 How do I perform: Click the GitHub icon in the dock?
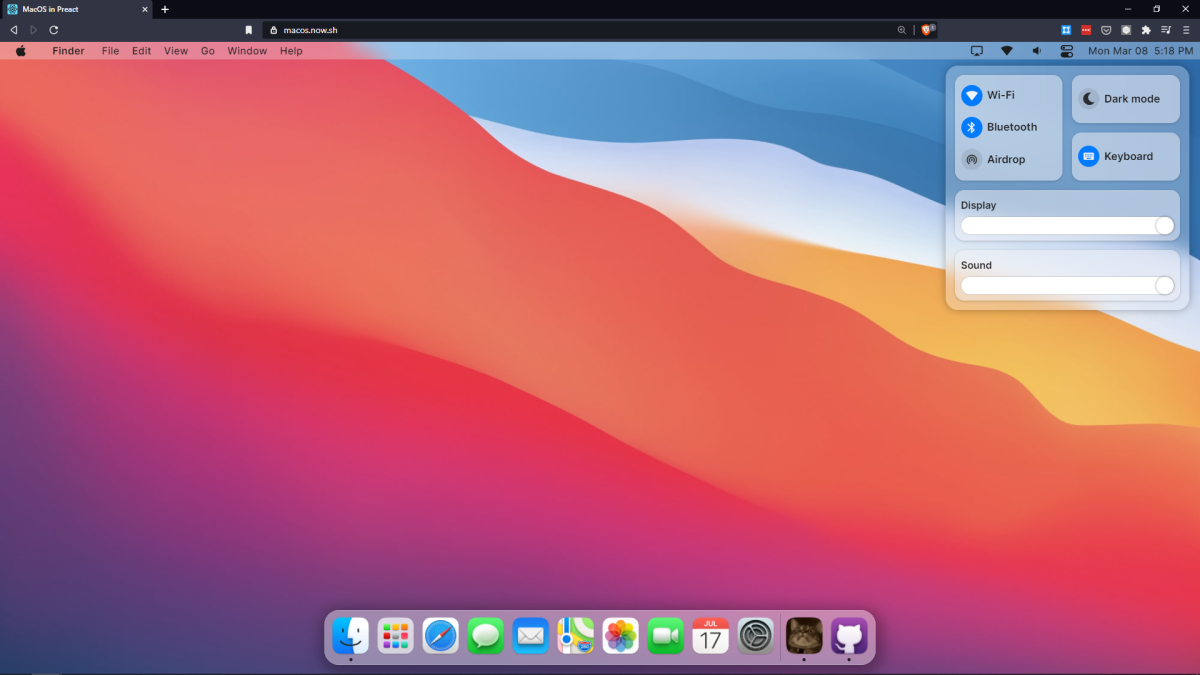[x=849, y=636]
